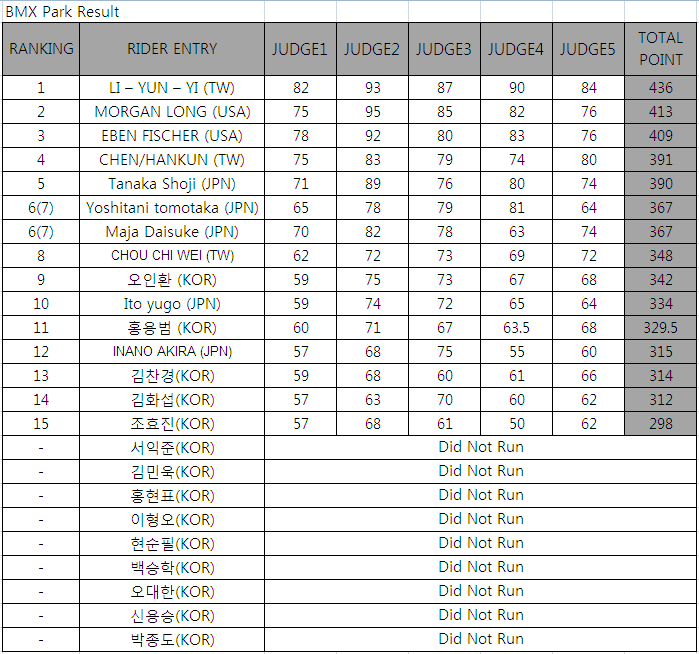This screenshot has height=654, width=699.
Task: Click ranking 8 cell
Action: click(x=41, y=256)
